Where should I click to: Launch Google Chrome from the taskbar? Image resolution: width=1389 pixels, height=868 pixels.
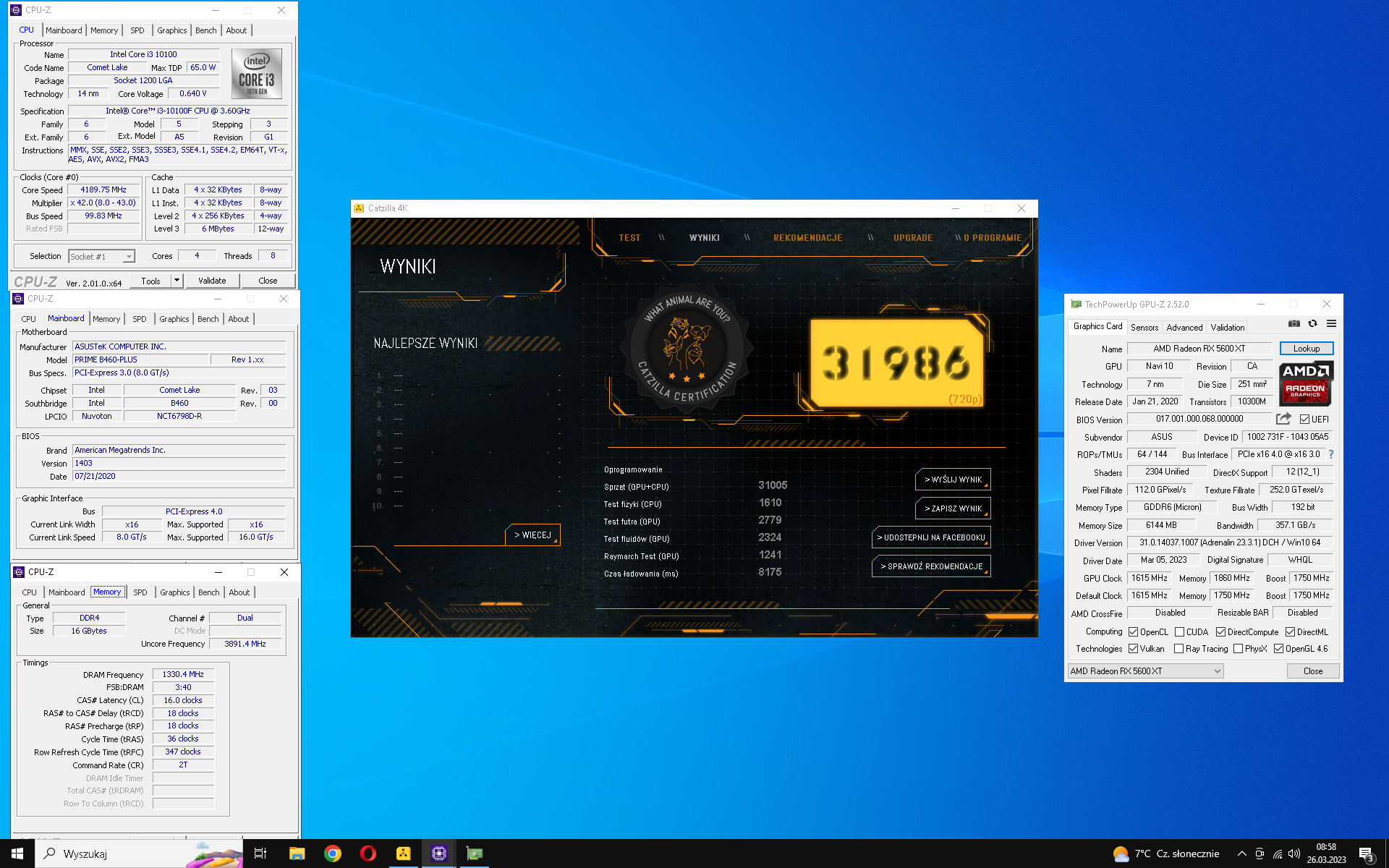click(x=332, y=854)
